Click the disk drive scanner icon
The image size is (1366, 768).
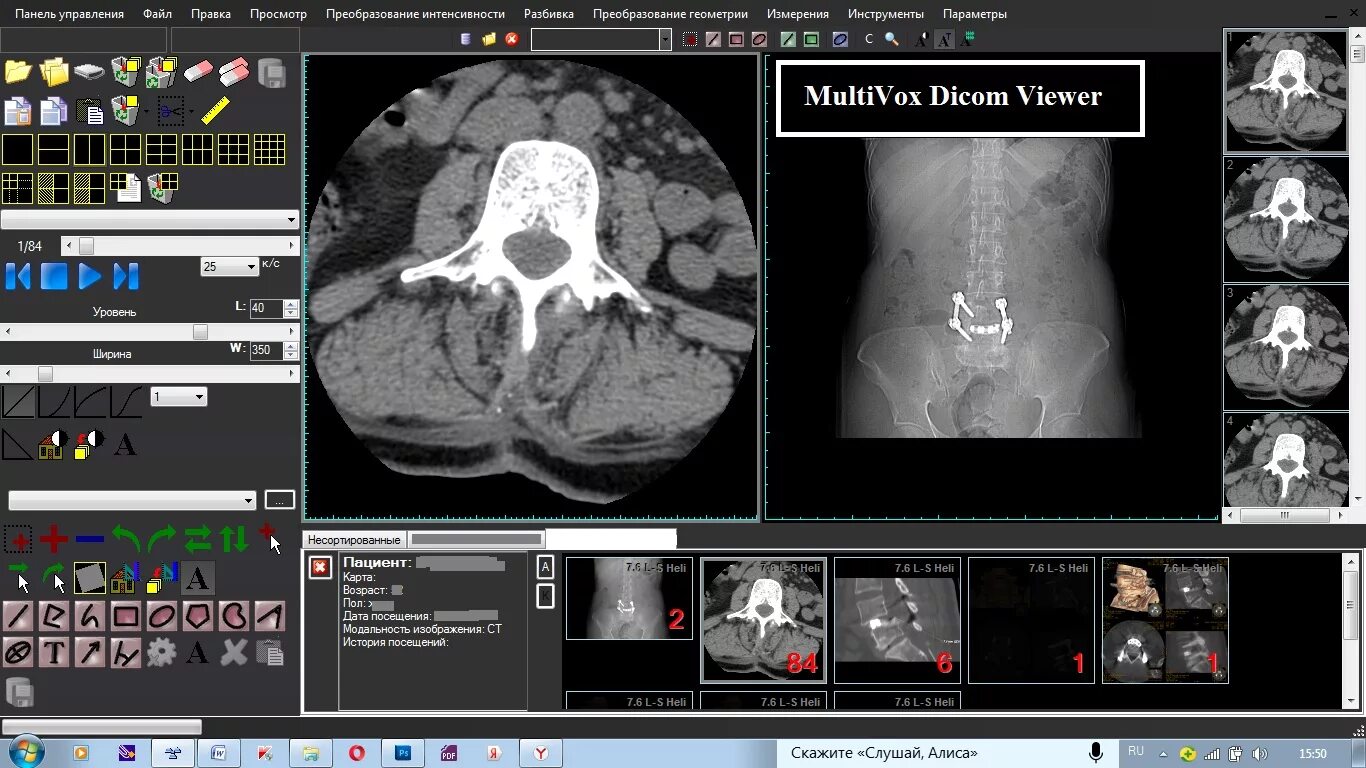90,72
